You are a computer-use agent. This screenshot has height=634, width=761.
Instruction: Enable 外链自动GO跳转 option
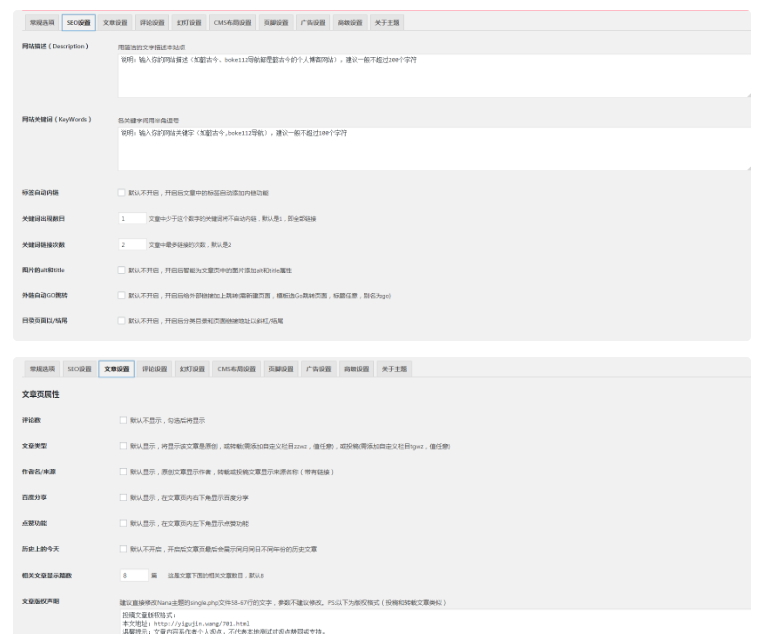coord(122,295)
